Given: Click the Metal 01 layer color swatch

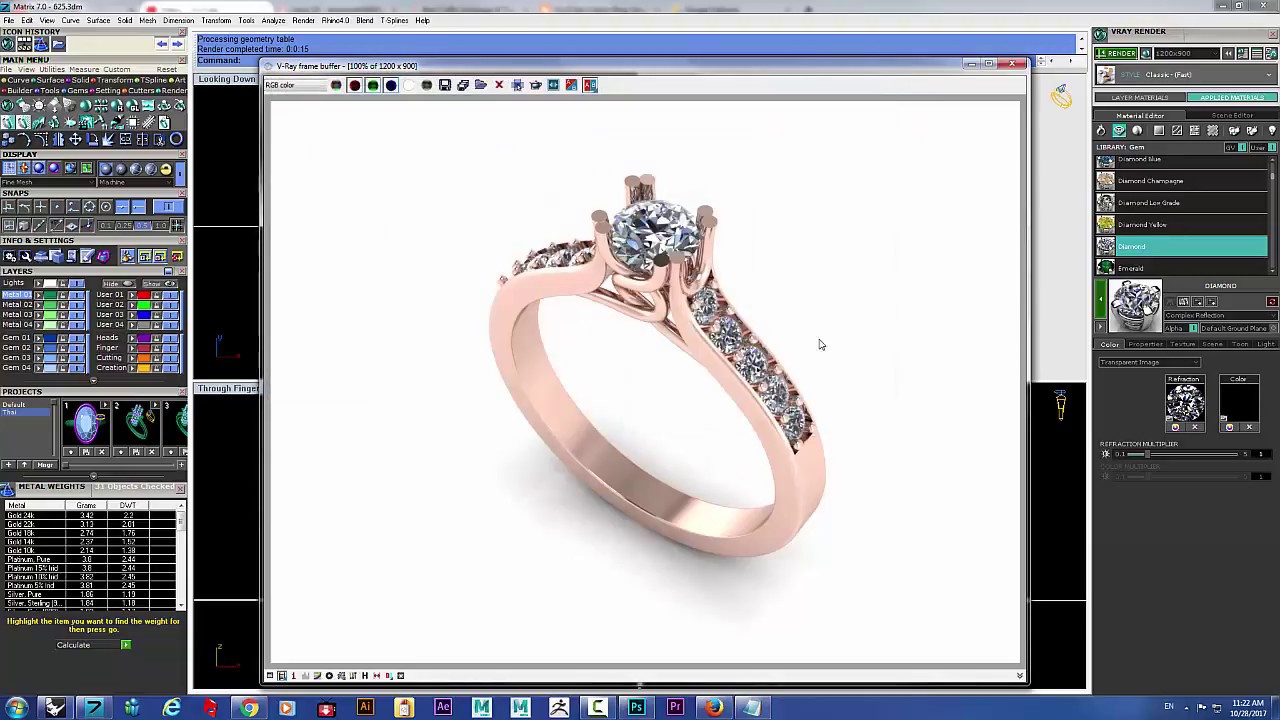Looking at the screenshot, I should point(50,295).
